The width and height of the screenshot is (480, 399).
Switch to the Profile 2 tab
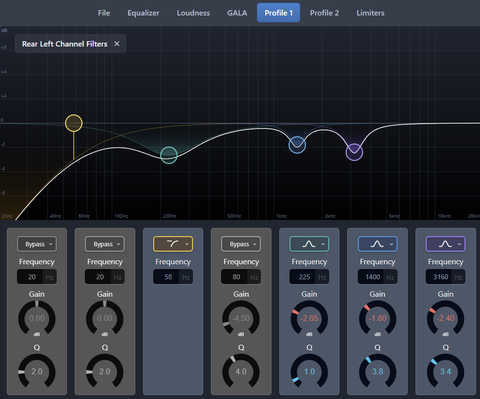(324, 13)
